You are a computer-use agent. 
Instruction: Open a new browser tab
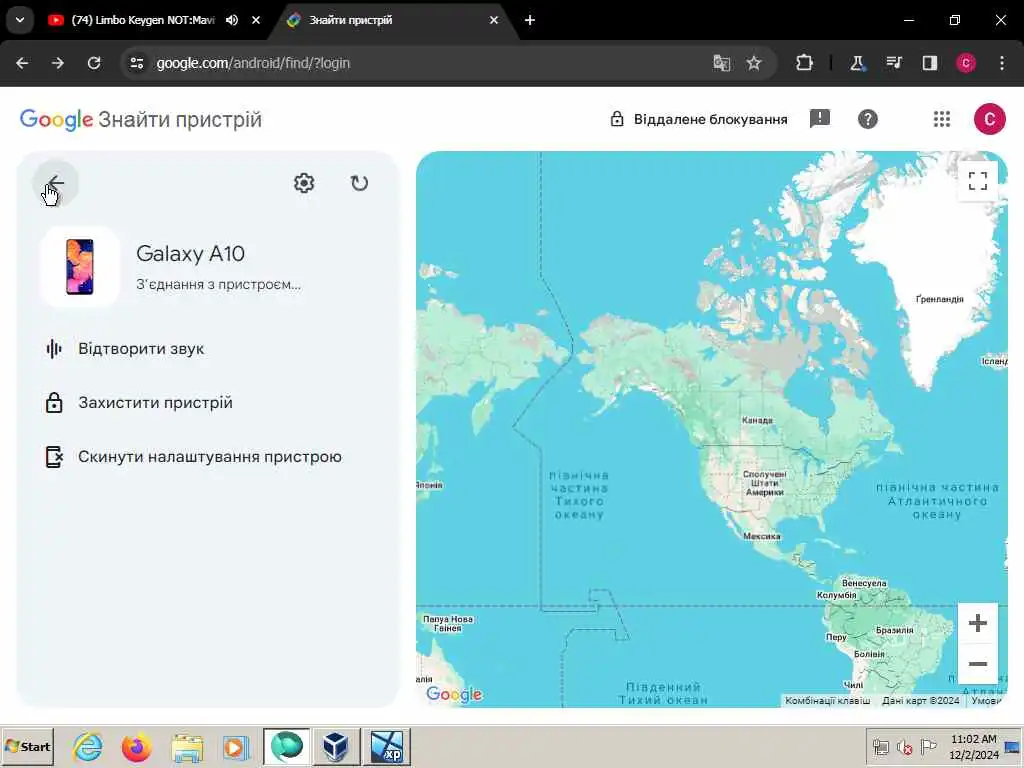coord(530,20)
